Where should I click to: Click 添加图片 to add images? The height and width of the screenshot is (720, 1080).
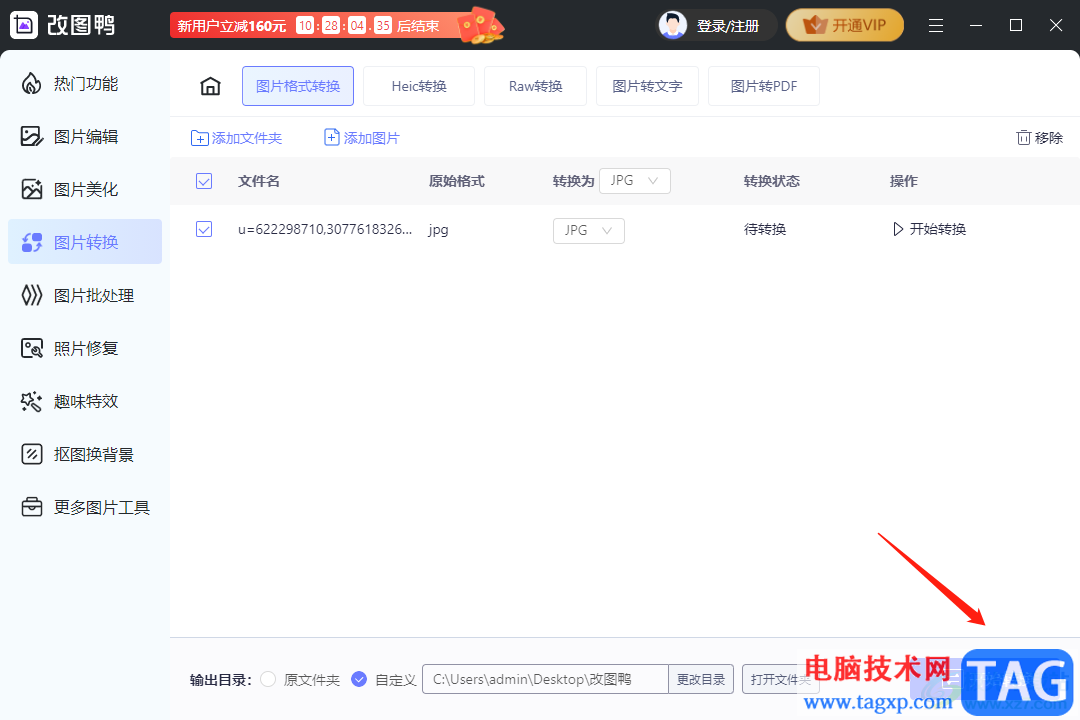[362, 138]
